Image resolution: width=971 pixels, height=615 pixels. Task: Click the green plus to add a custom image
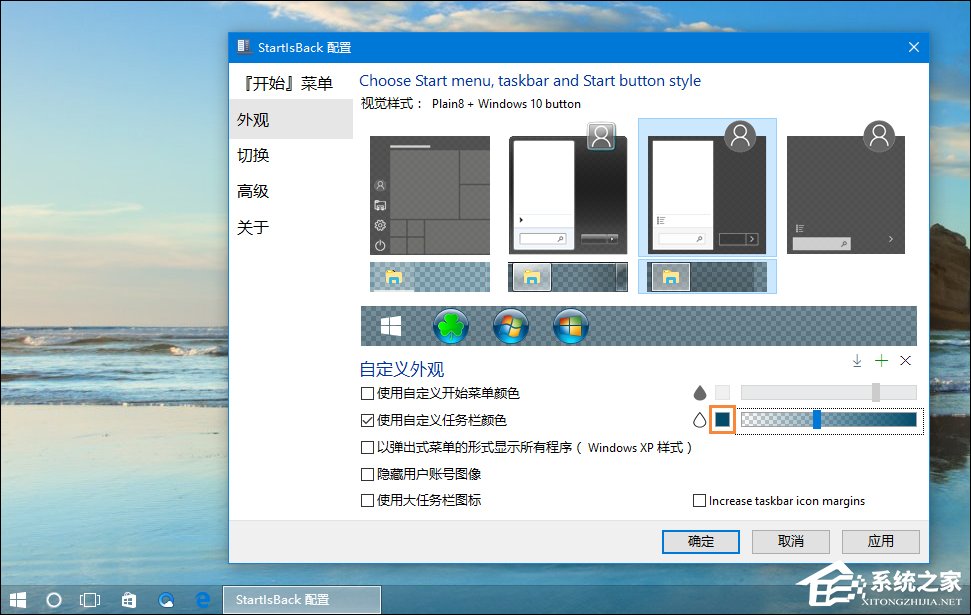coord(882,360)
